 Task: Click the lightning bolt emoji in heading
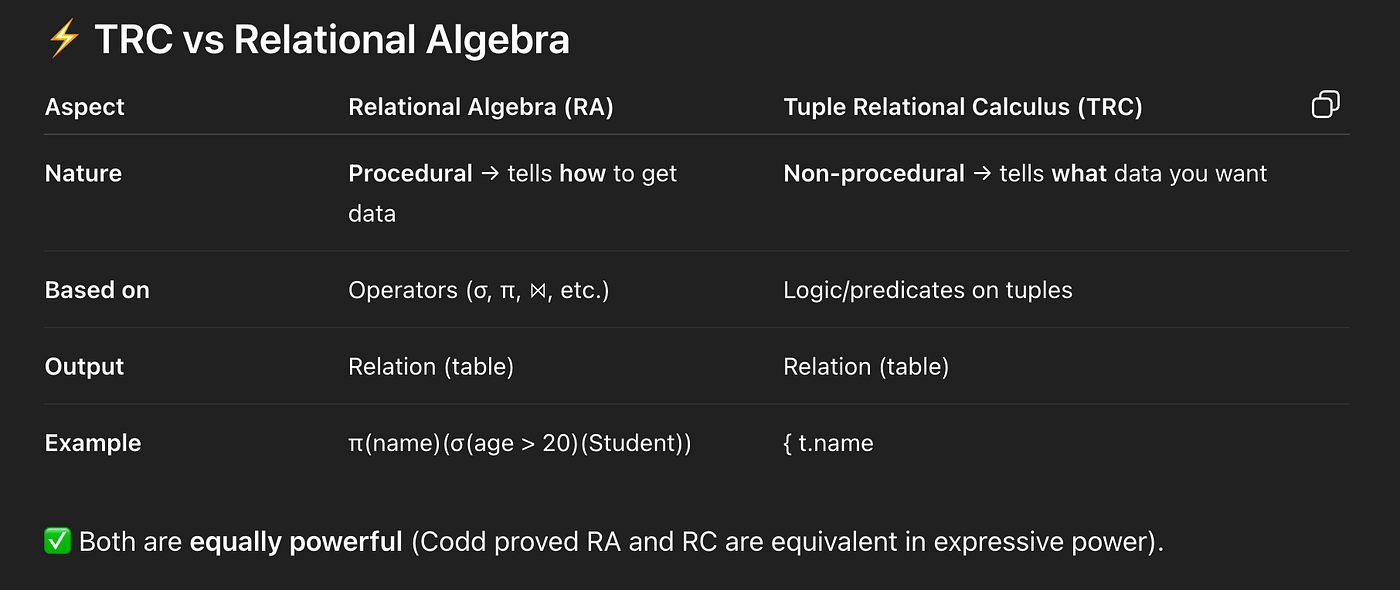click(64, 40)
